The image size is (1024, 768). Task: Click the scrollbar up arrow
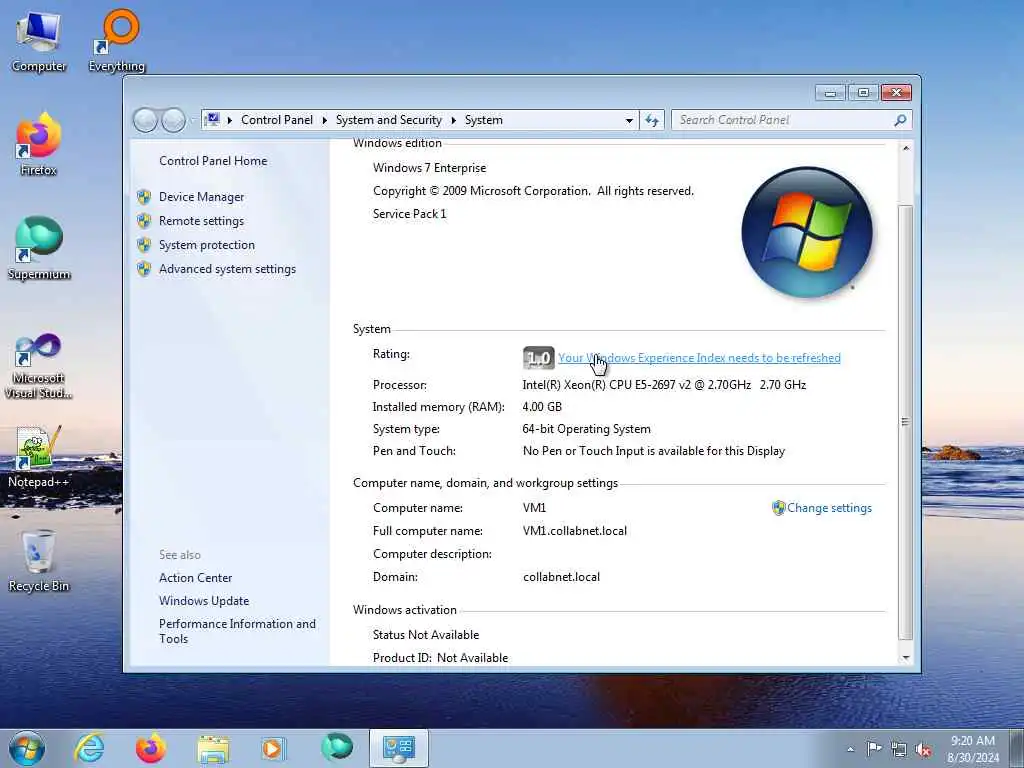tap(905, 148)
